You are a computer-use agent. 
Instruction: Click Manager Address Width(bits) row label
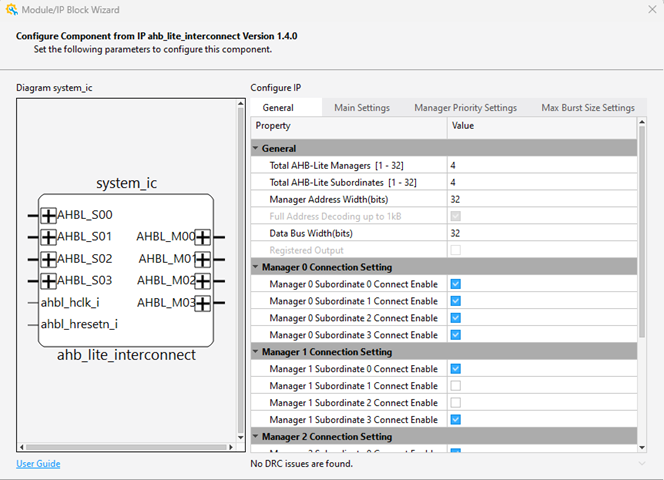click(x=329, y=199)
